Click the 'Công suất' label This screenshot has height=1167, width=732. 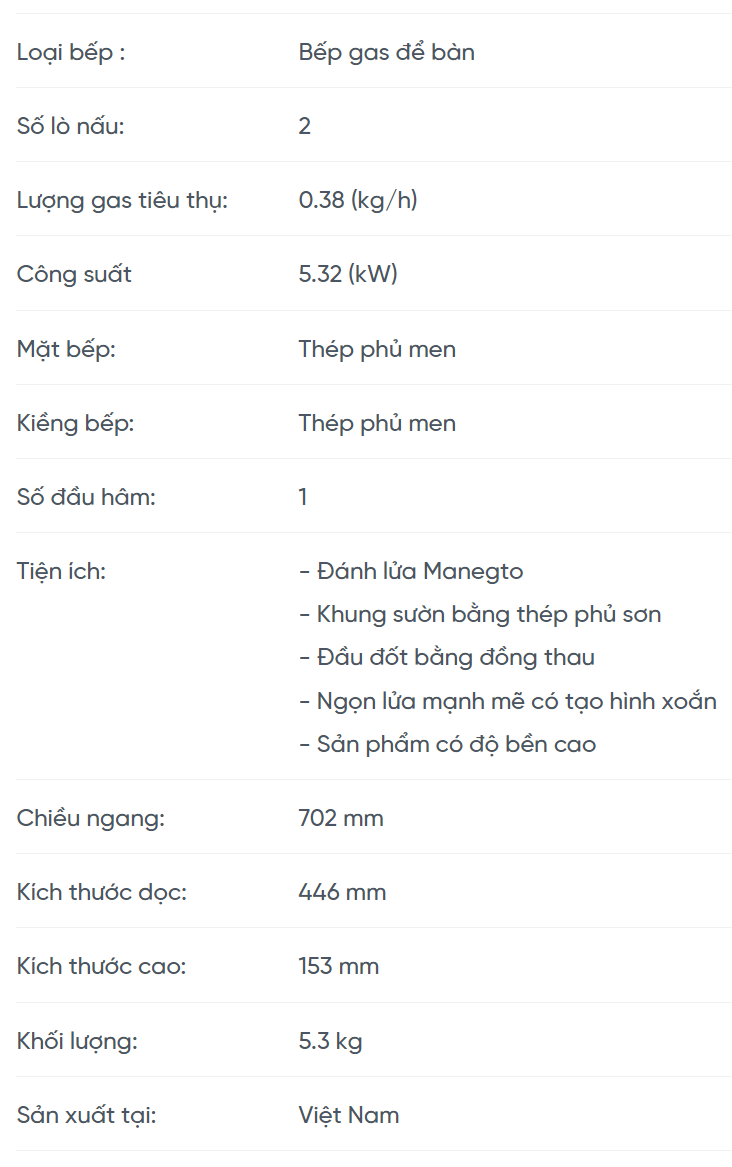coord(74,274)
